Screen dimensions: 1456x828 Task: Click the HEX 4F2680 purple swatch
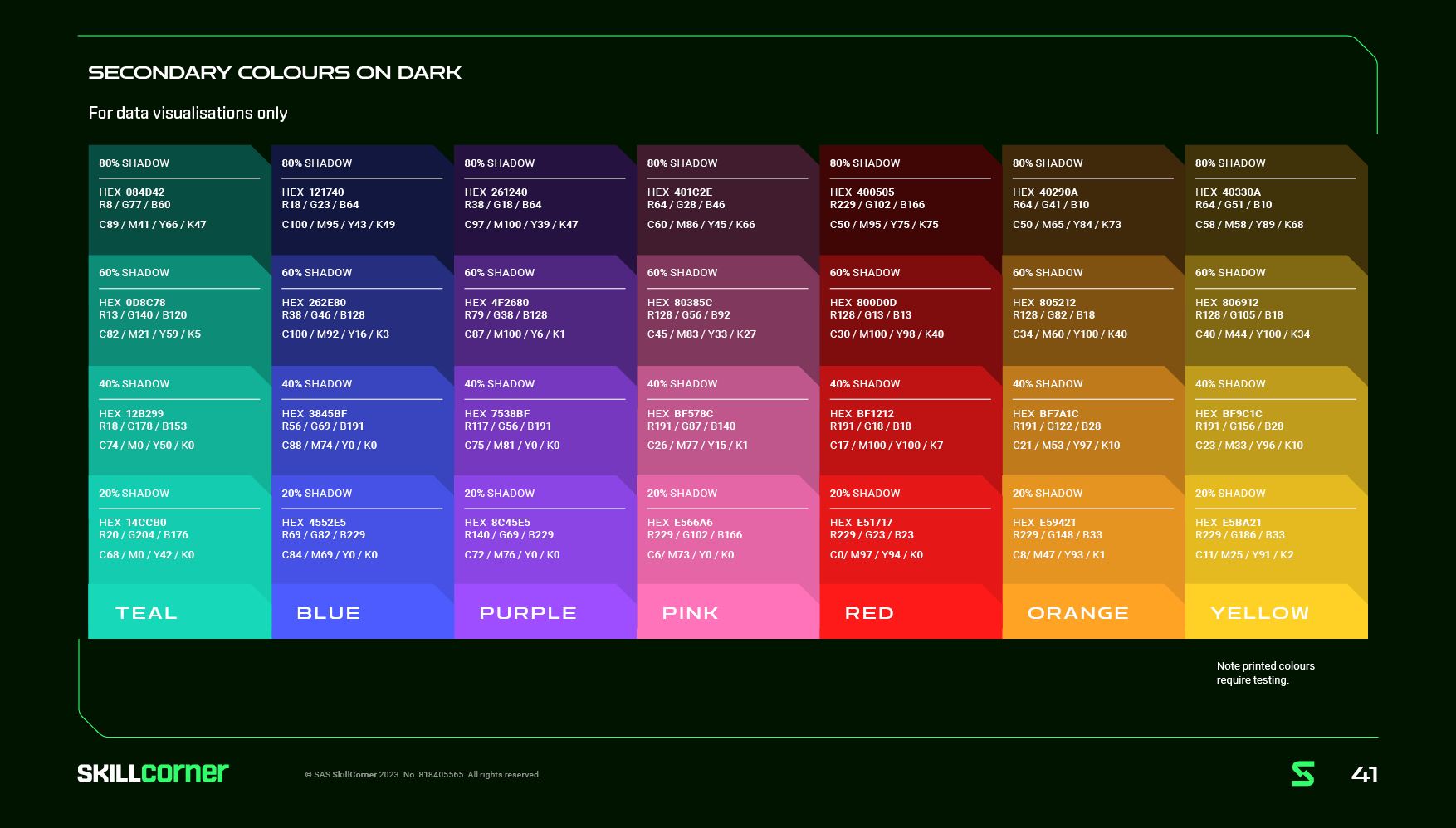545,310
